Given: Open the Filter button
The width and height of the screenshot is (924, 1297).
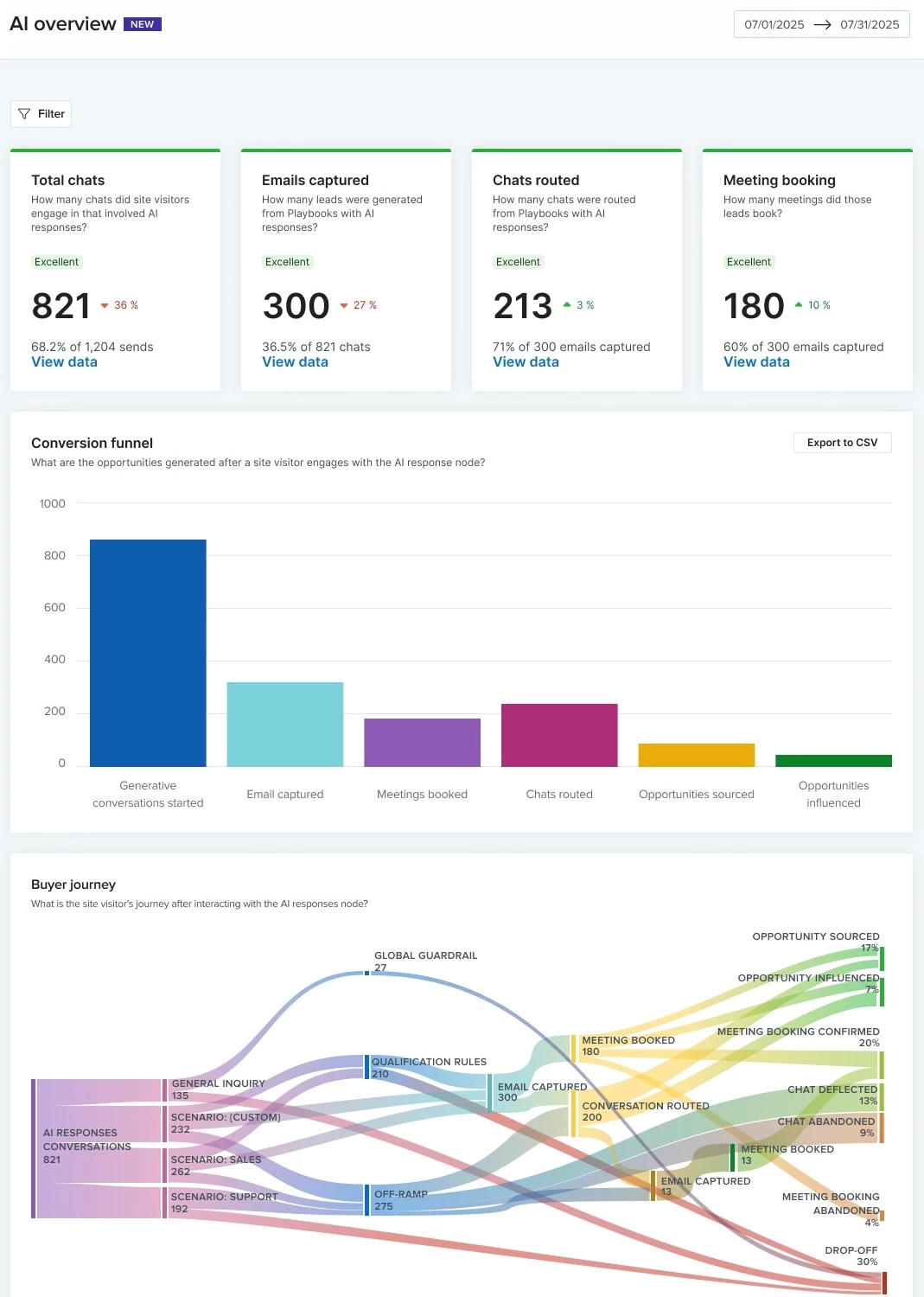Looking at the screenshot, I should tap(41, 114).
